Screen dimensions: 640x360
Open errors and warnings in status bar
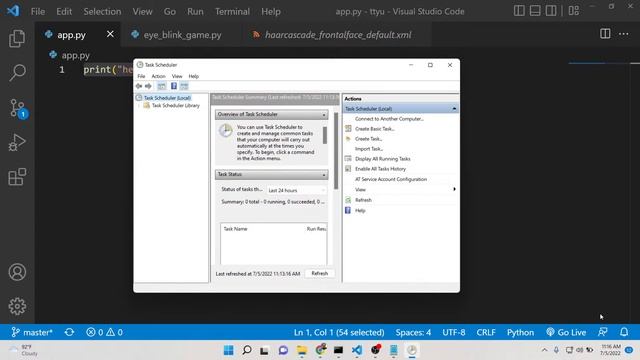click(104, 332)
